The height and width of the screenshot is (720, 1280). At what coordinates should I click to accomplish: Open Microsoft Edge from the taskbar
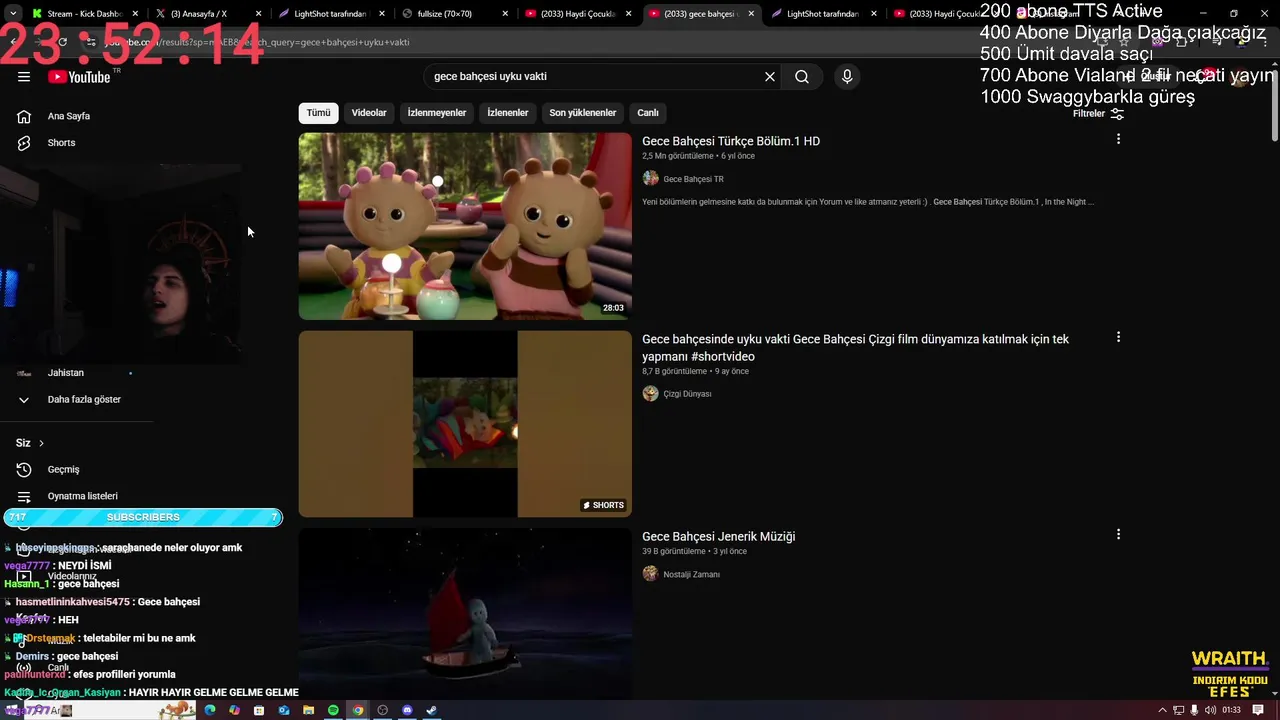click(x=210, y=710)
